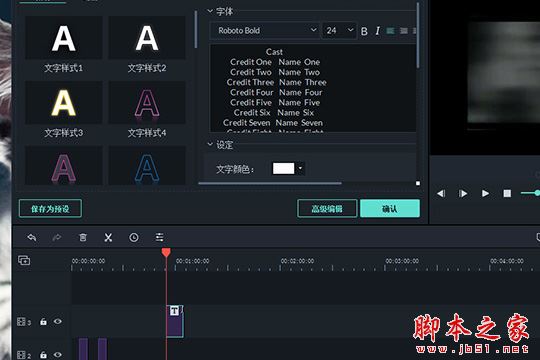Screen dimensions: 540x360
Task: Apply 文字样式3 yellow glow style
Action: pyautogui.click(x=64, y=103)
